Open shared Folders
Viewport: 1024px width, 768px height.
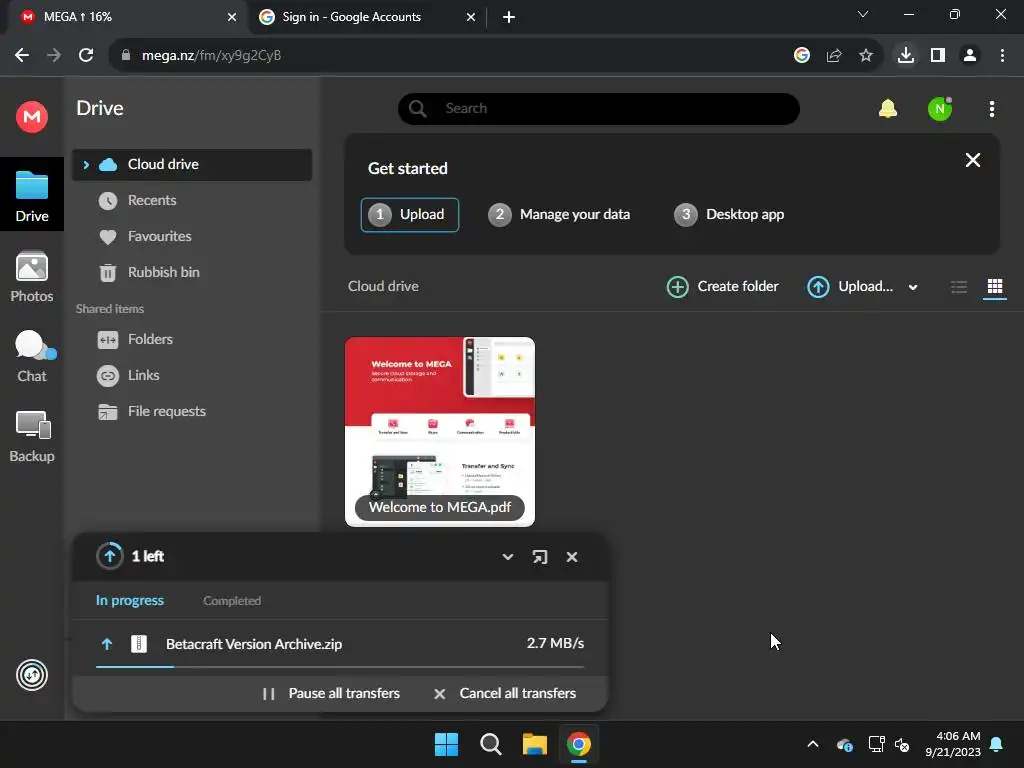(x=150, y=340)
